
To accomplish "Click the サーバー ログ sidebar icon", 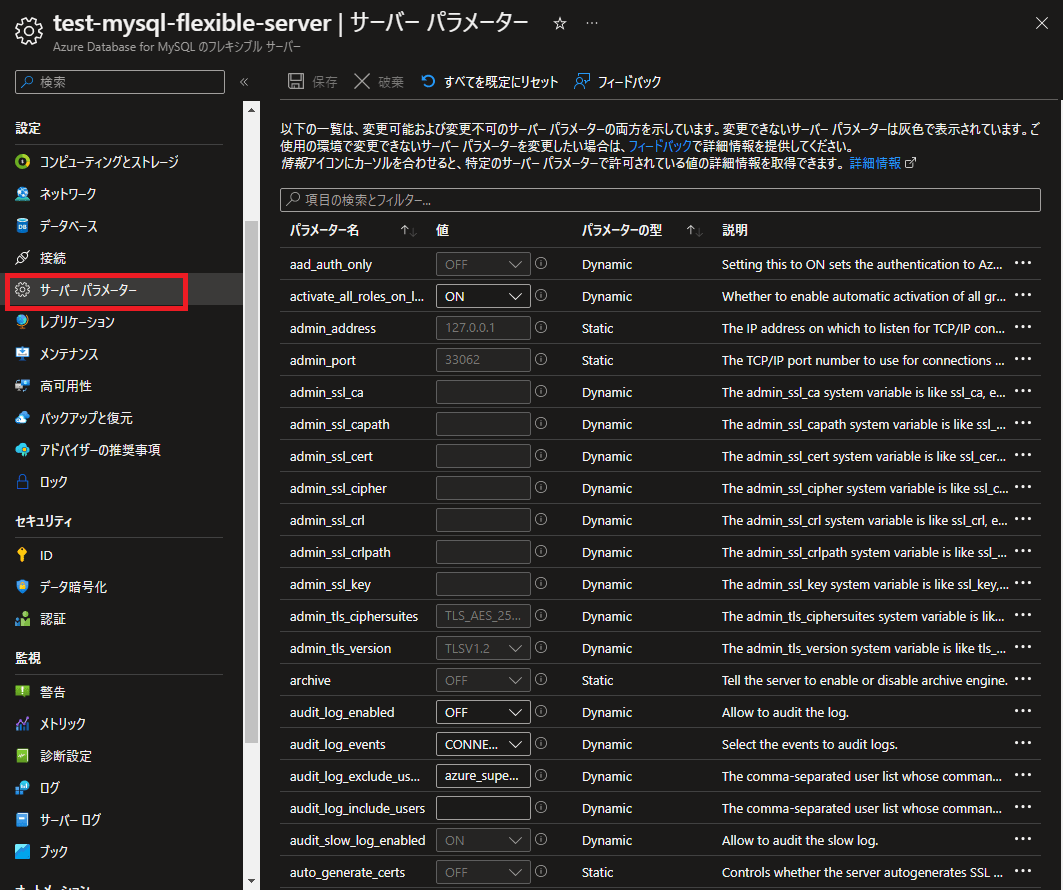I will coord(22,819).
